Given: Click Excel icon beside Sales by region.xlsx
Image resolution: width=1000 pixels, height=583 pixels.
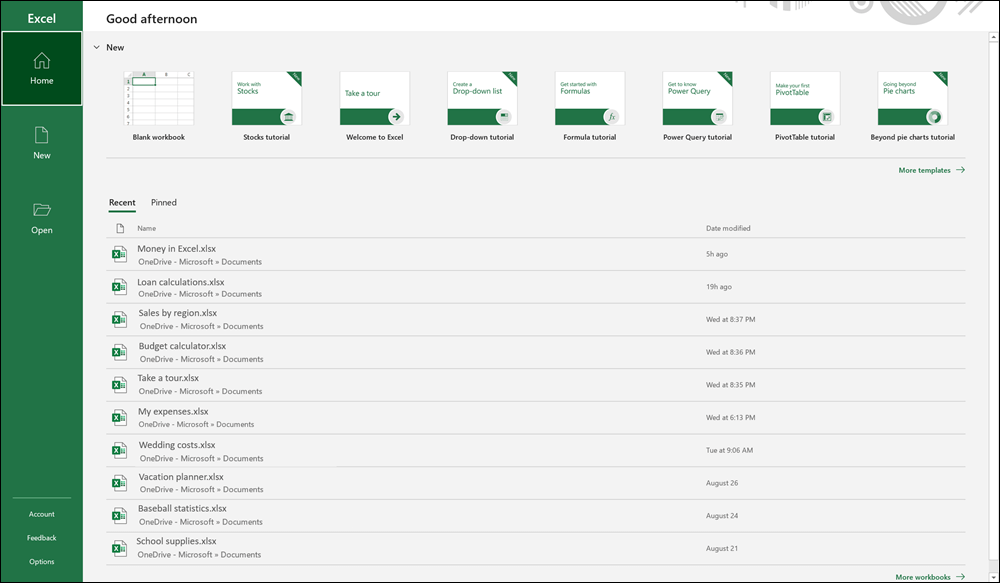Looking at the screenshot, I should (119, 320).
